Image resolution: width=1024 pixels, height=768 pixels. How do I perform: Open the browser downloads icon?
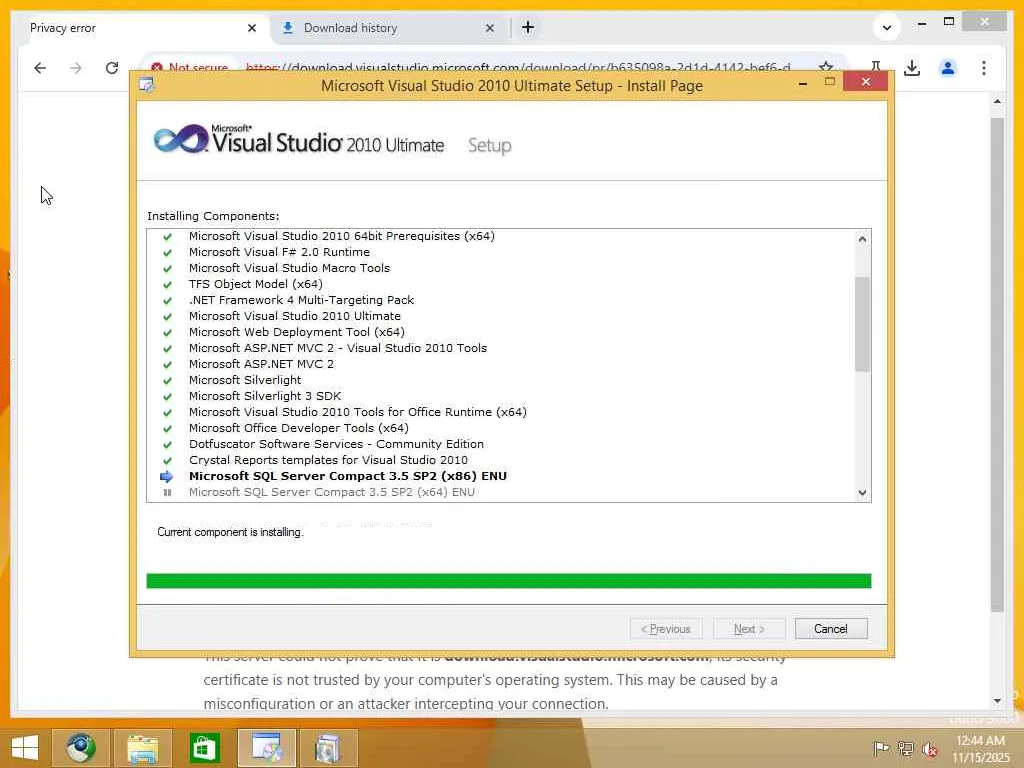(912, 68)
